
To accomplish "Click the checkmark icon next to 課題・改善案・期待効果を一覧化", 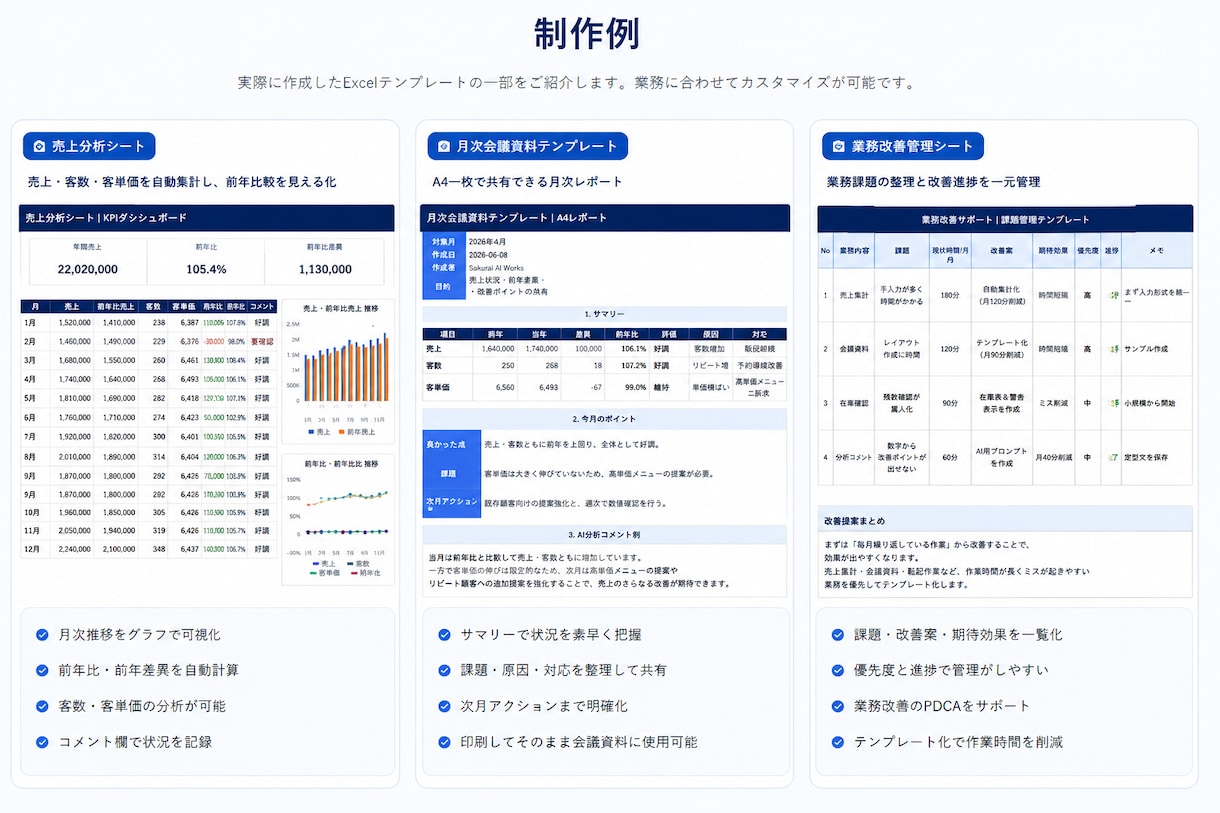I will tap(838, 634).
